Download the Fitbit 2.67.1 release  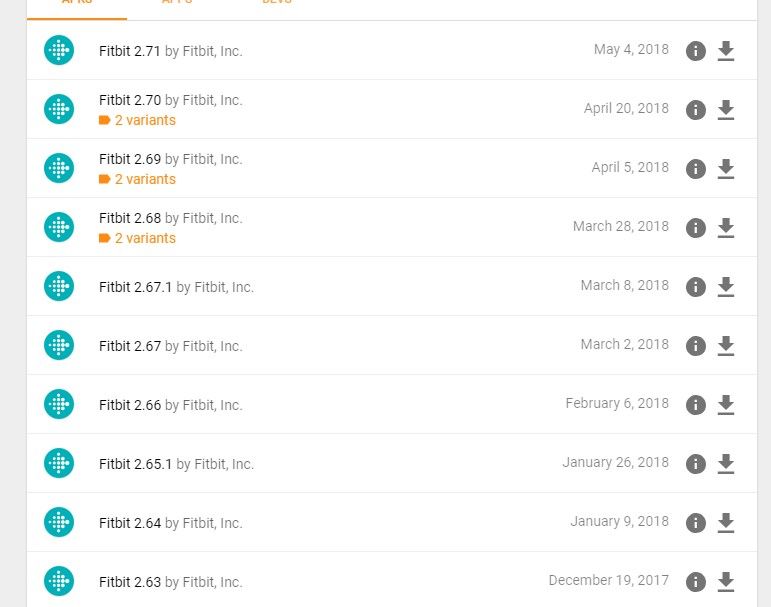(x=726, y=287)
